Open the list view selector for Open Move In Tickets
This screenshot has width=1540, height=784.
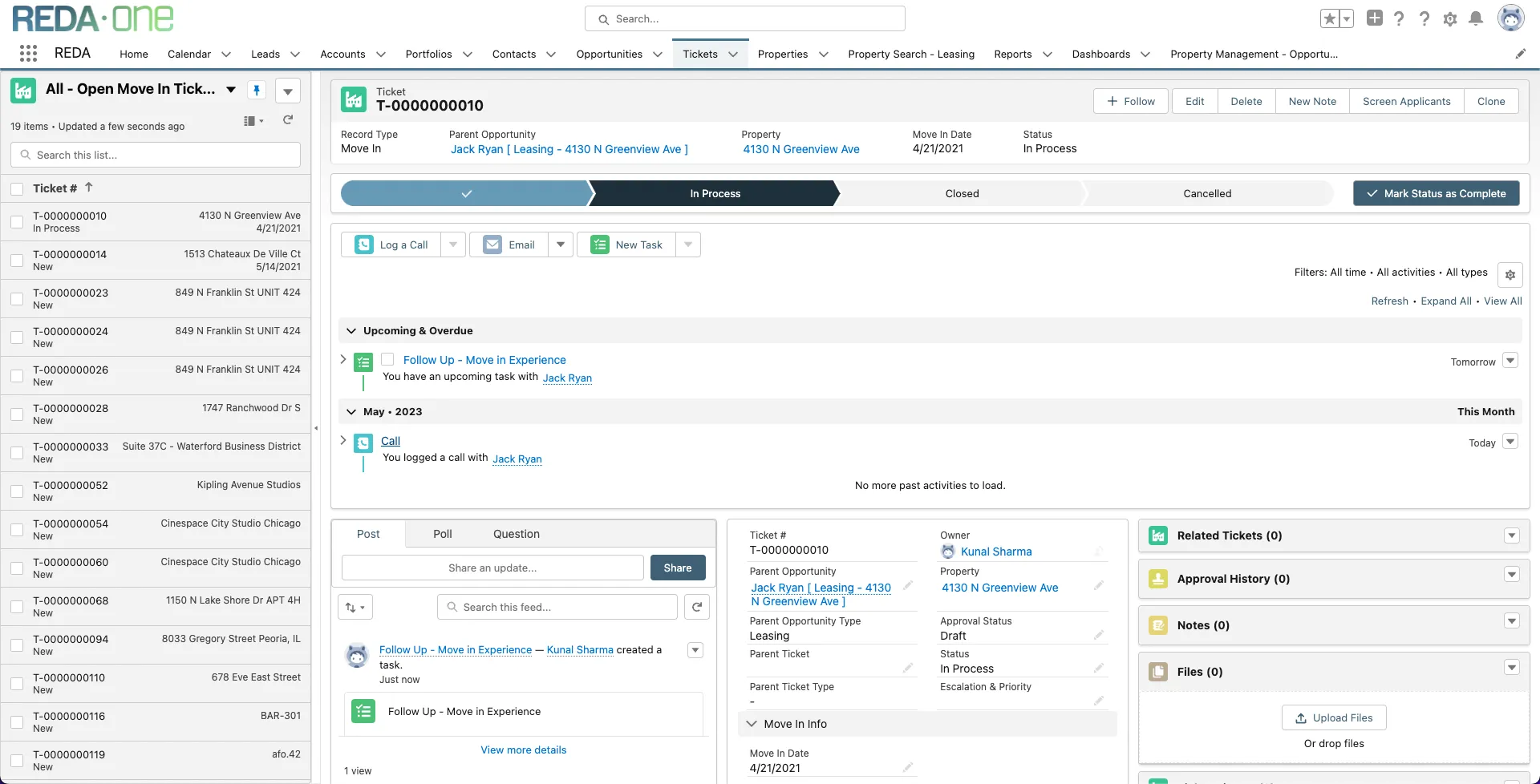[230, 90]
